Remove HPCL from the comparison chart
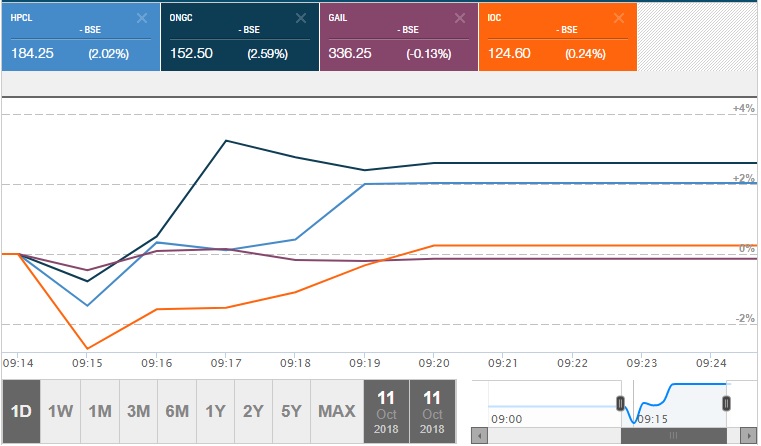The image size is (761, 446). [x=142, y=18]
